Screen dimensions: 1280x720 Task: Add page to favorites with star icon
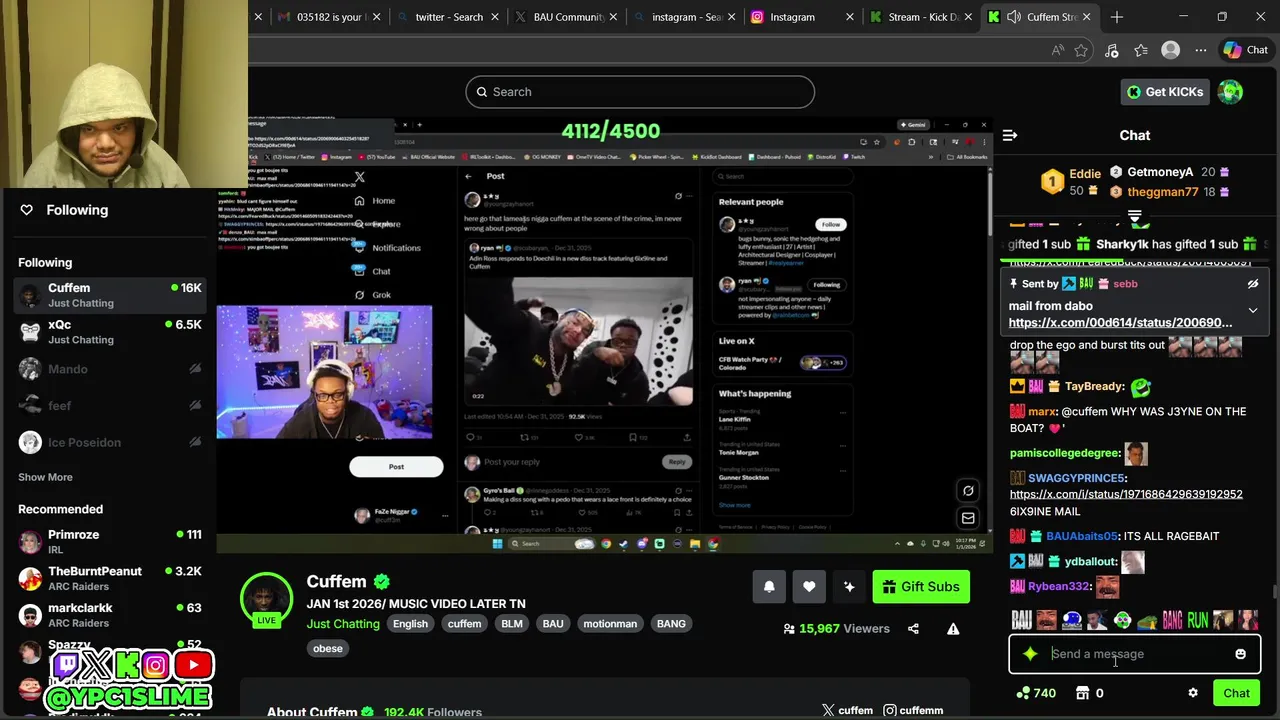(x=1081, y=50)
